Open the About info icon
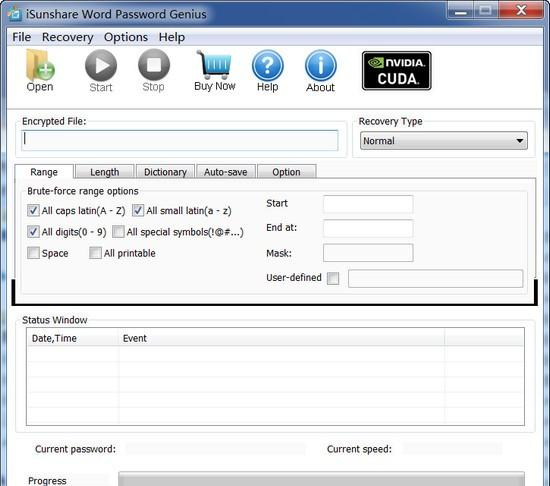 coord(321,66)
